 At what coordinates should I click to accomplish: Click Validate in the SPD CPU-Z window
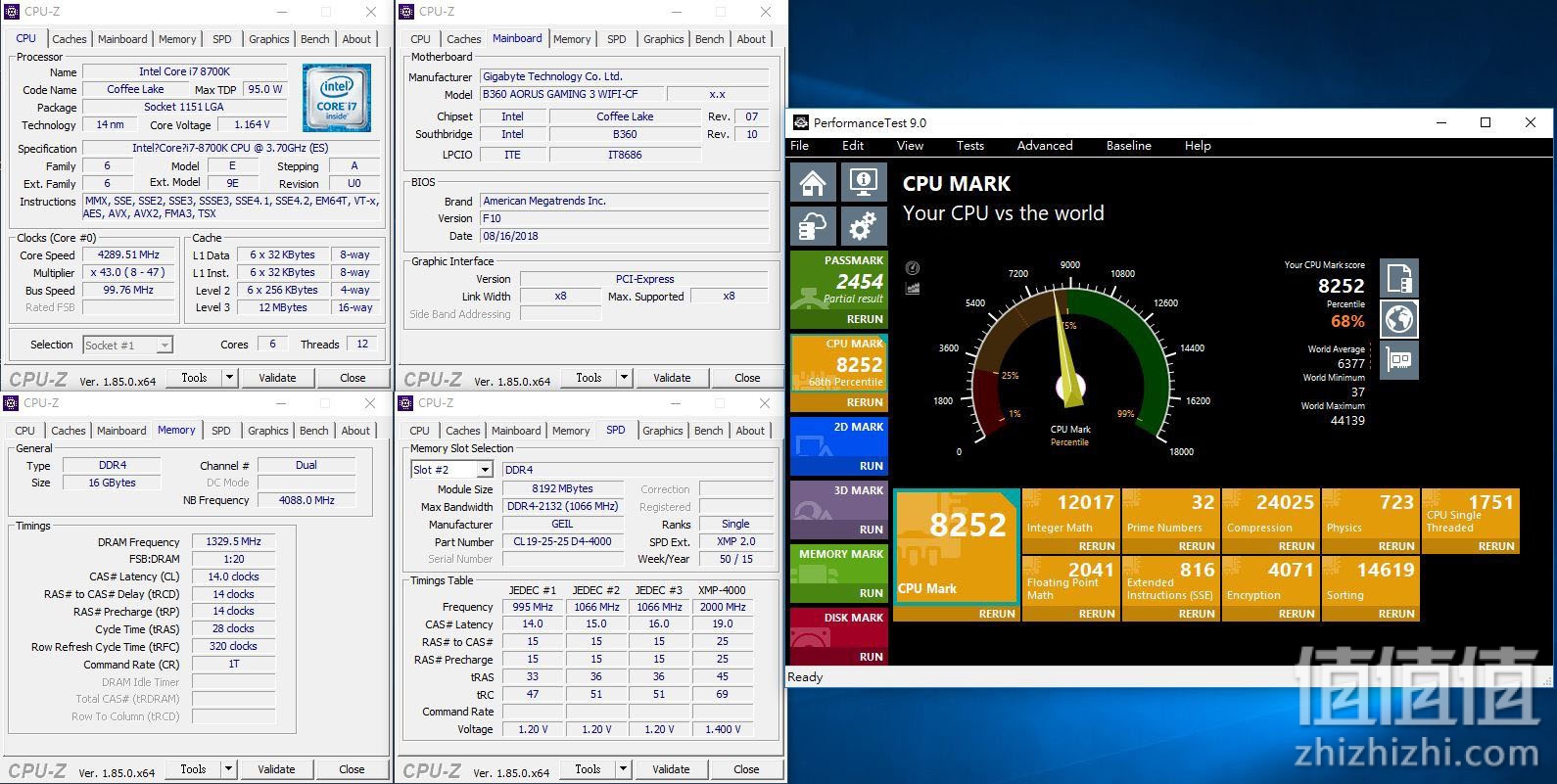tap(671, 768)
